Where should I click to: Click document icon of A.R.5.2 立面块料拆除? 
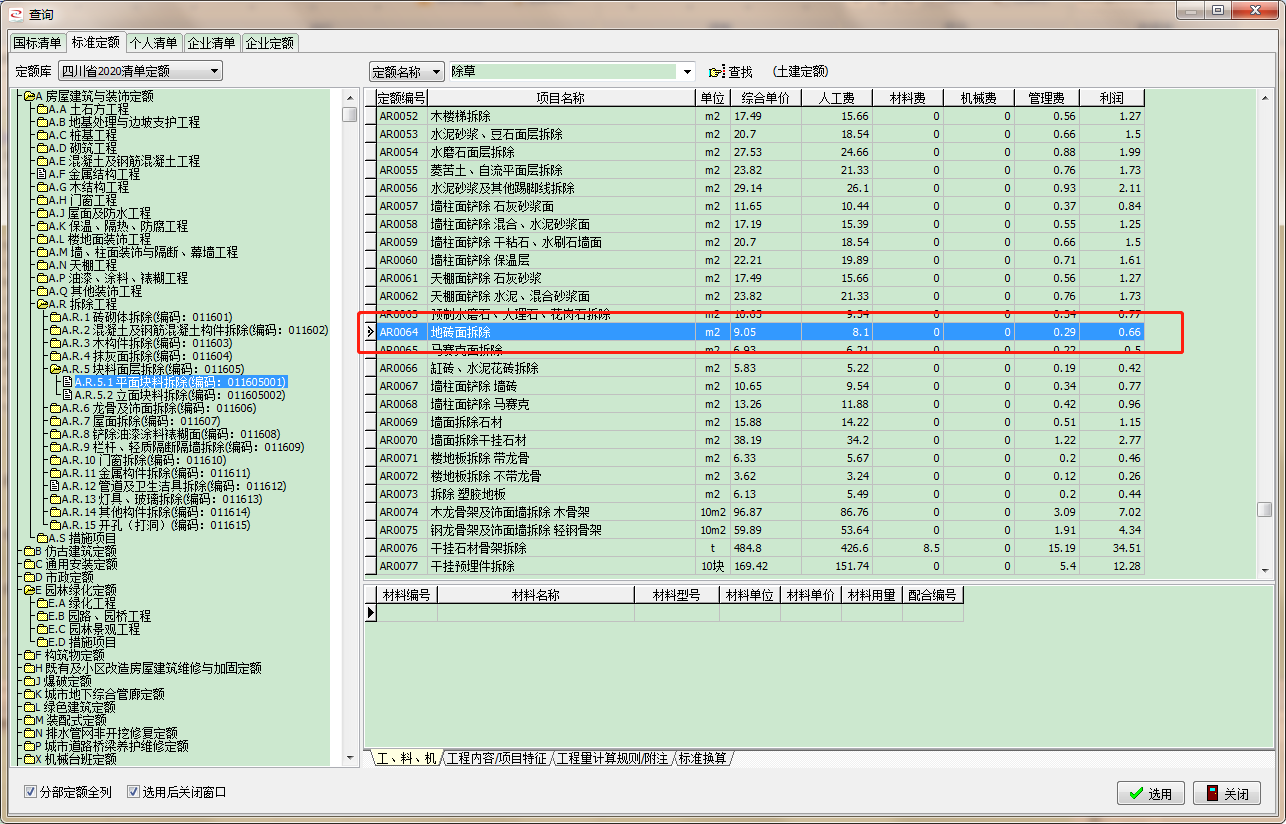pos(68,395)
